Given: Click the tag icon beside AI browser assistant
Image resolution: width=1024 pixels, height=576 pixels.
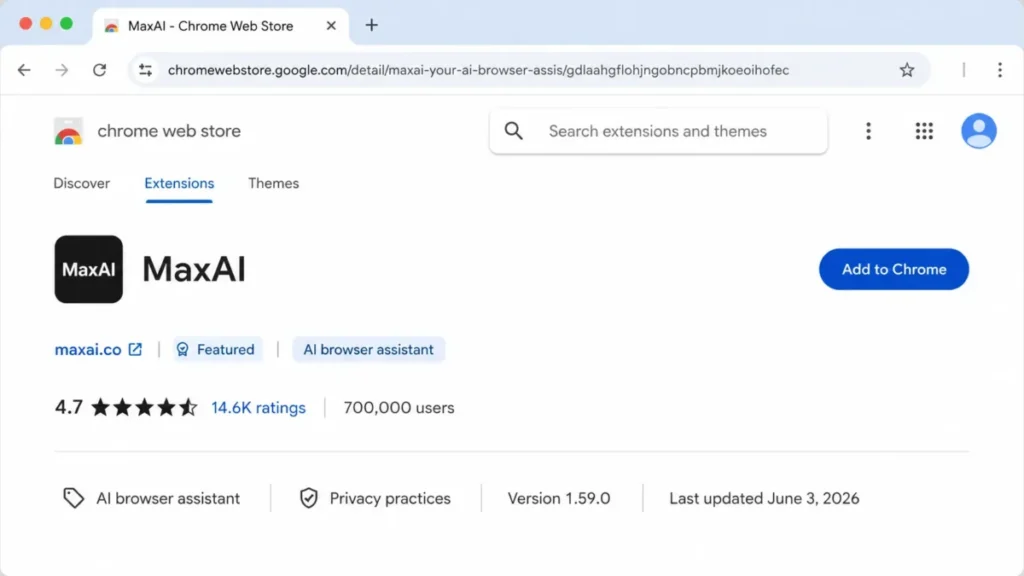Looking at the screenshot, I should pos(73,498).
